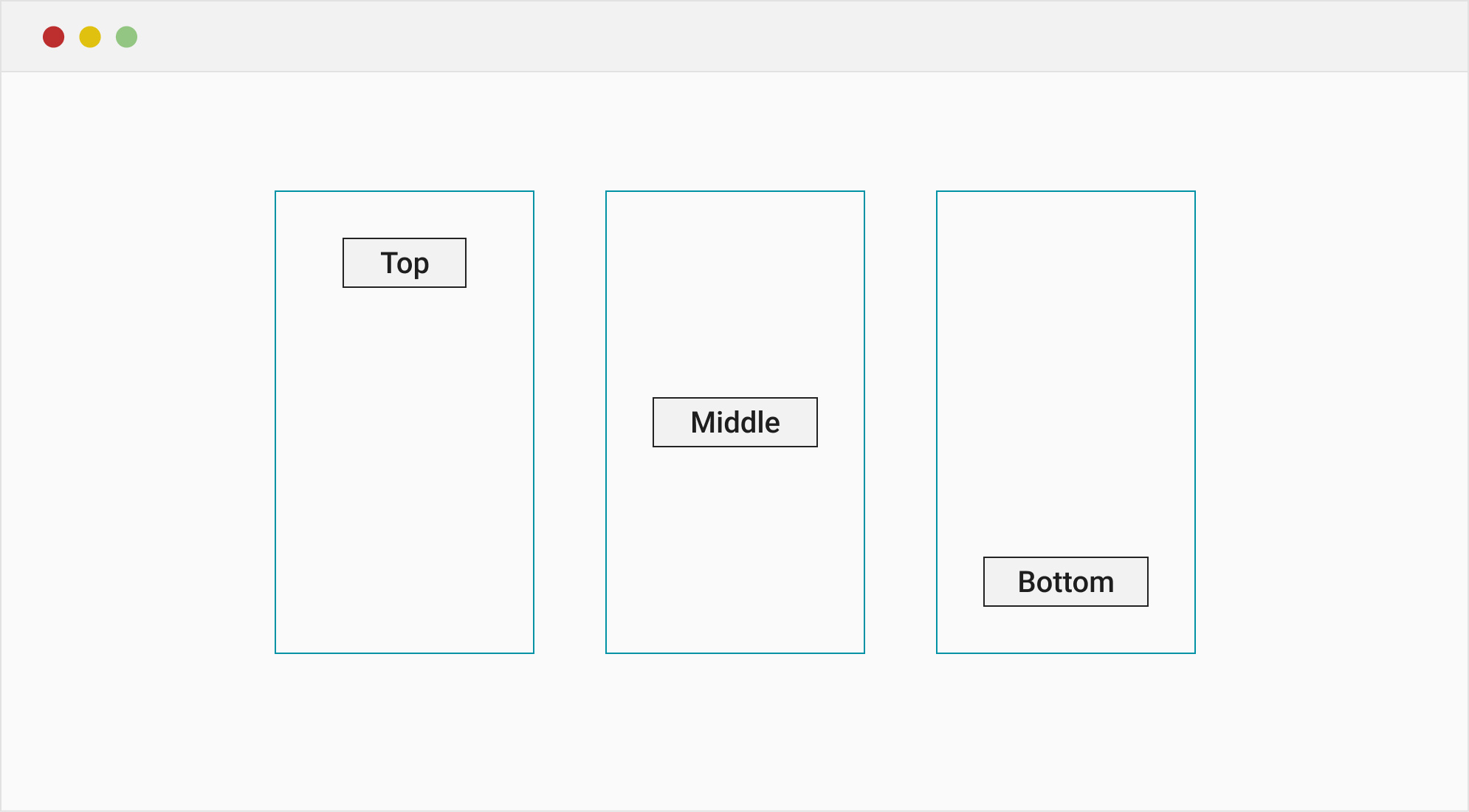Click the green maximize dot

[126, 37]
